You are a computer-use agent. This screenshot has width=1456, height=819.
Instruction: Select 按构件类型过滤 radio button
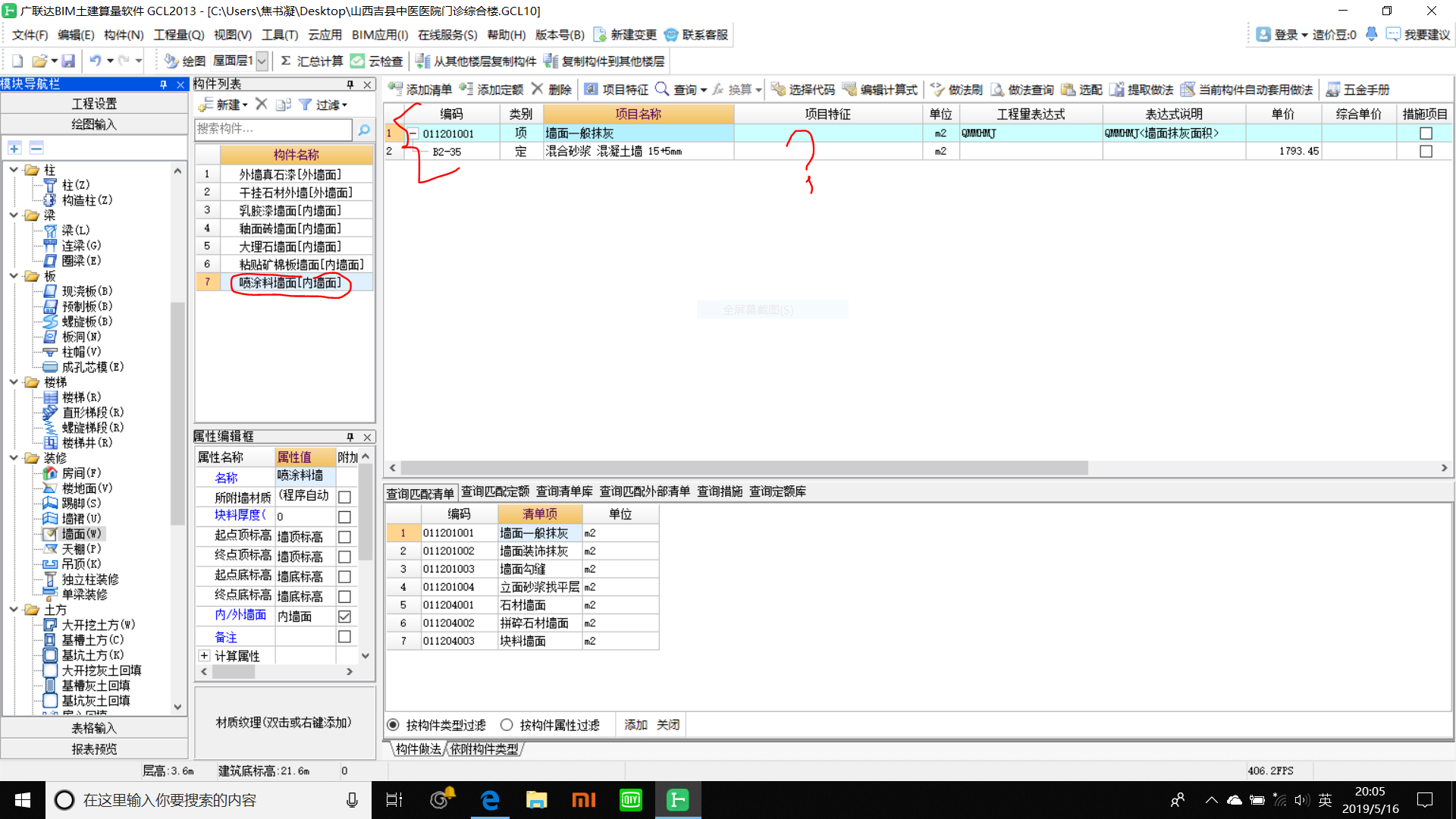[x=393, y=725]
